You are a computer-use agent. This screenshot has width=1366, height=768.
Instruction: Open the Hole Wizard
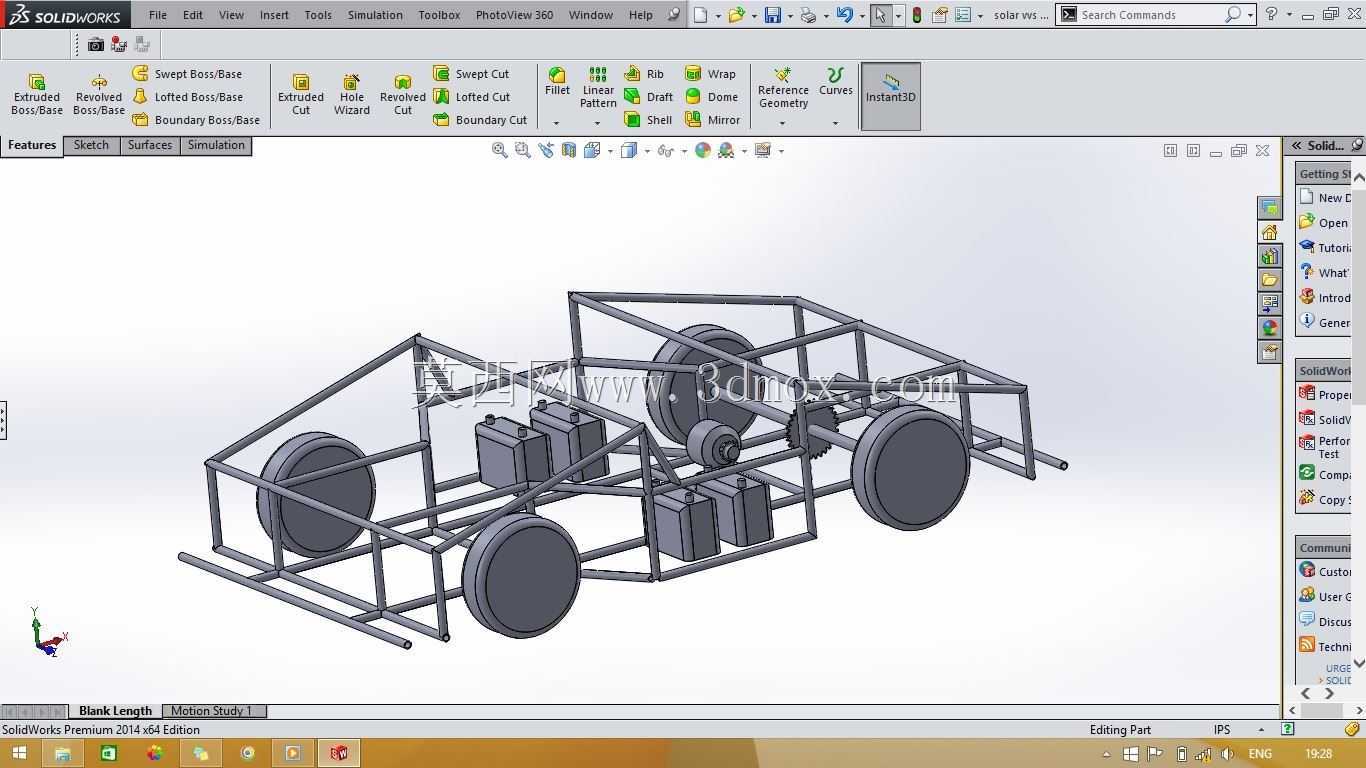tap(352, 94)
